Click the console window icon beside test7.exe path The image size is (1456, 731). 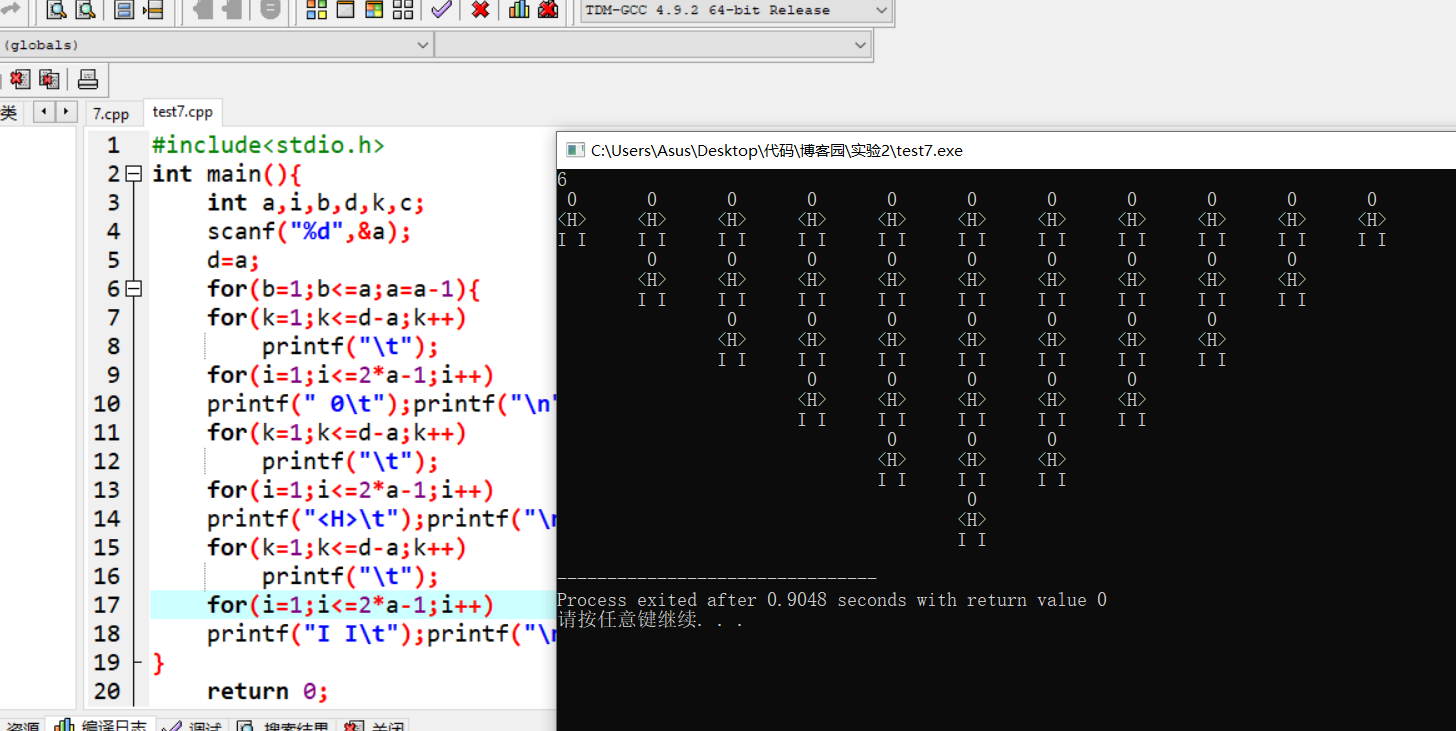575,150
